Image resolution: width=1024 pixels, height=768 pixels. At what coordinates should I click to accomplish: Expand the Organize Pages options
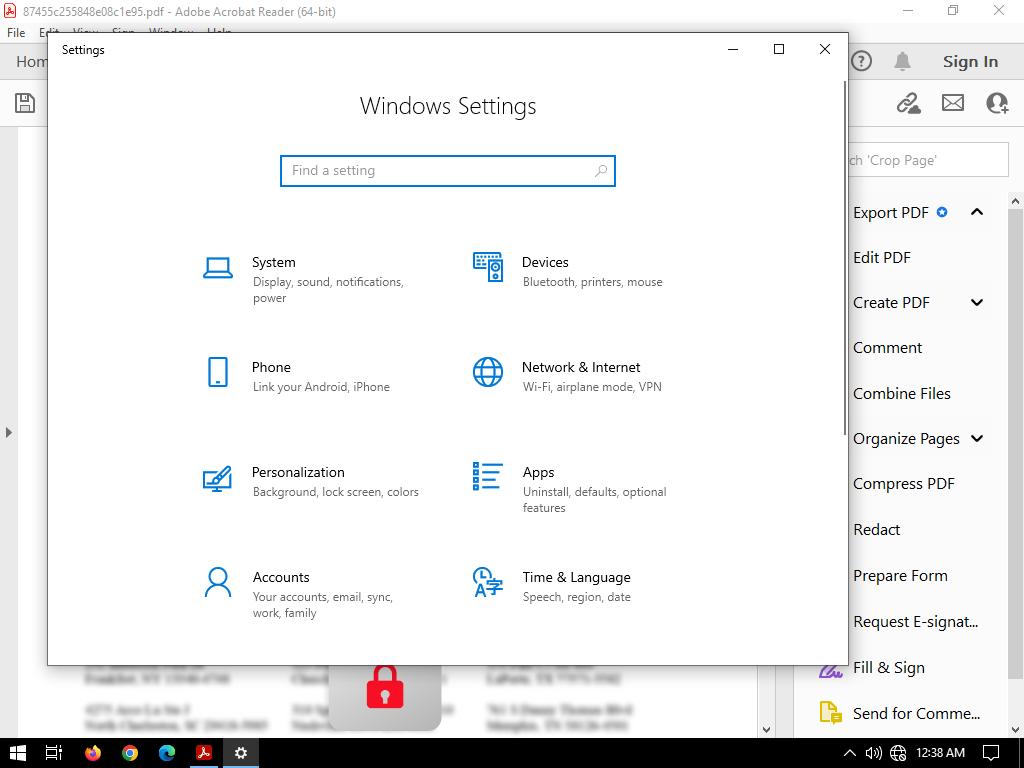(977, 438)
